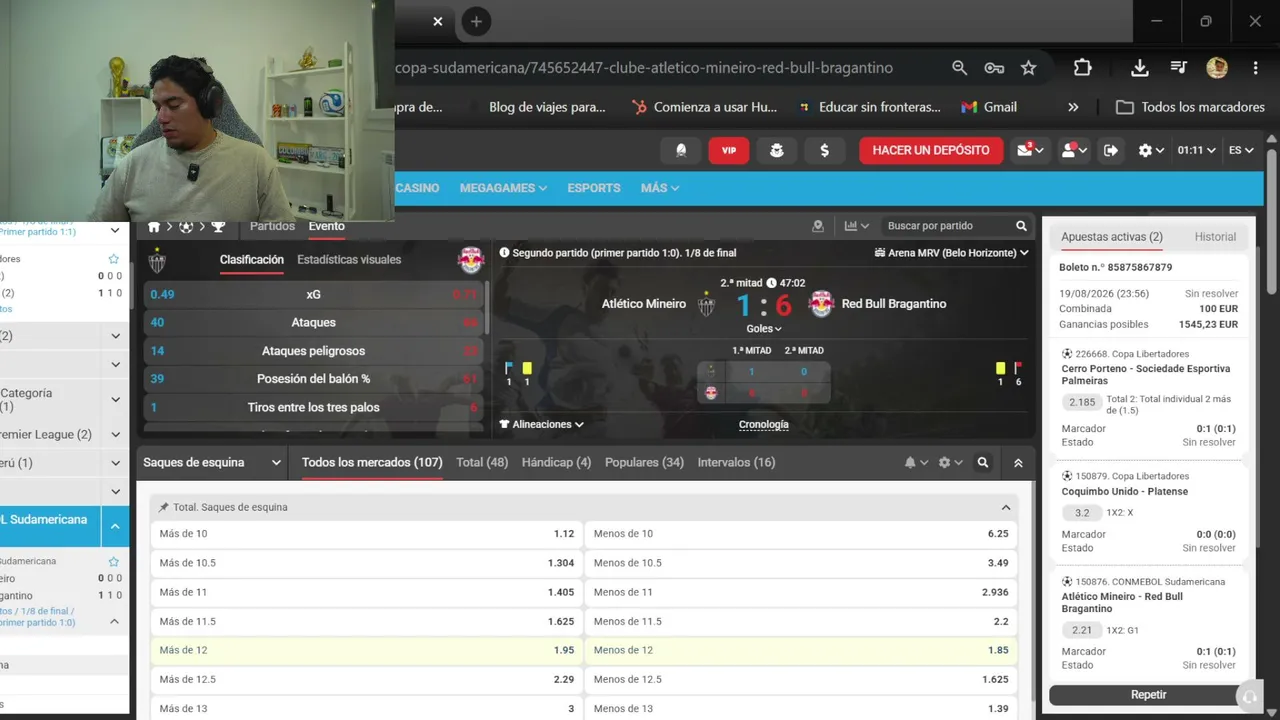Screen dimensions: 1280x720
Task: Open the Cronología link
Action: point(763,424)
